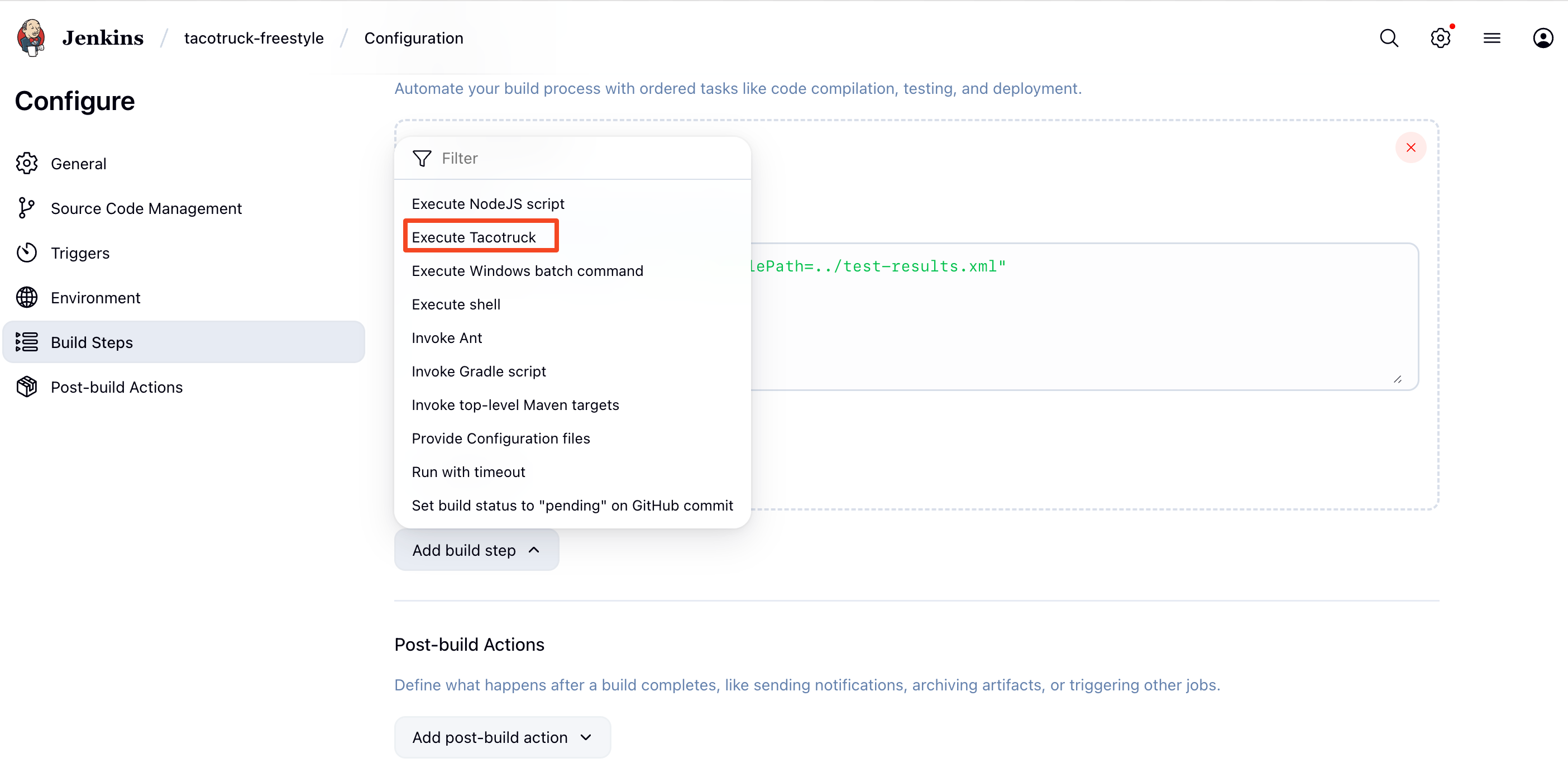Open Manage Jenkins gear icon
The width and height of the screenshot is (1568, 782).
pyautogui.click(x=1440, y=38)
